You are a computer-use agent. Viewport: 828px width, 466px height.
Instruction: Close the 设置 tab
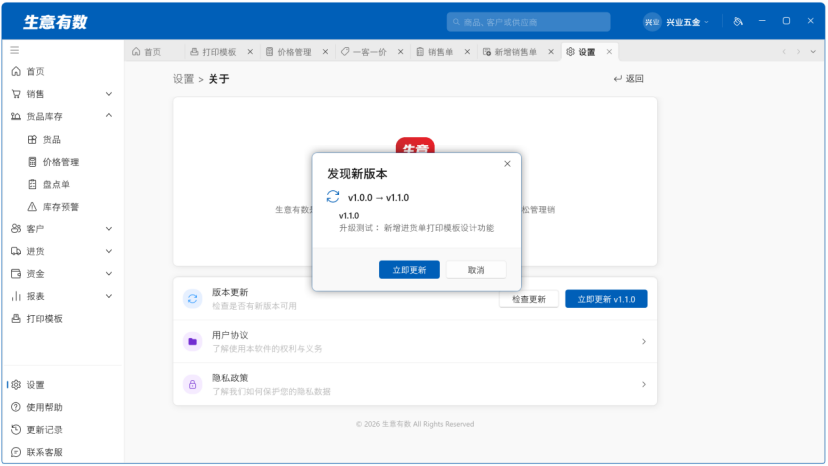(609, 52)
